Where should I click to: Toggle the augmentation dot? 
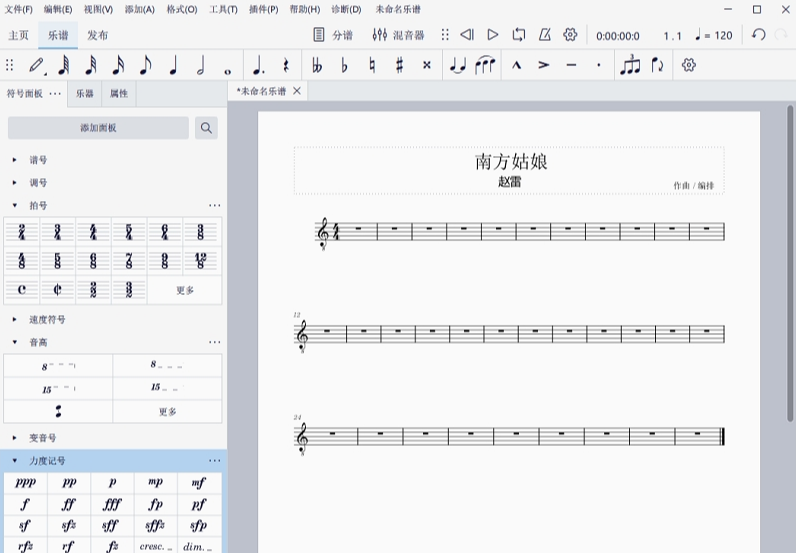pyautogui.click(x=258, y=66)
